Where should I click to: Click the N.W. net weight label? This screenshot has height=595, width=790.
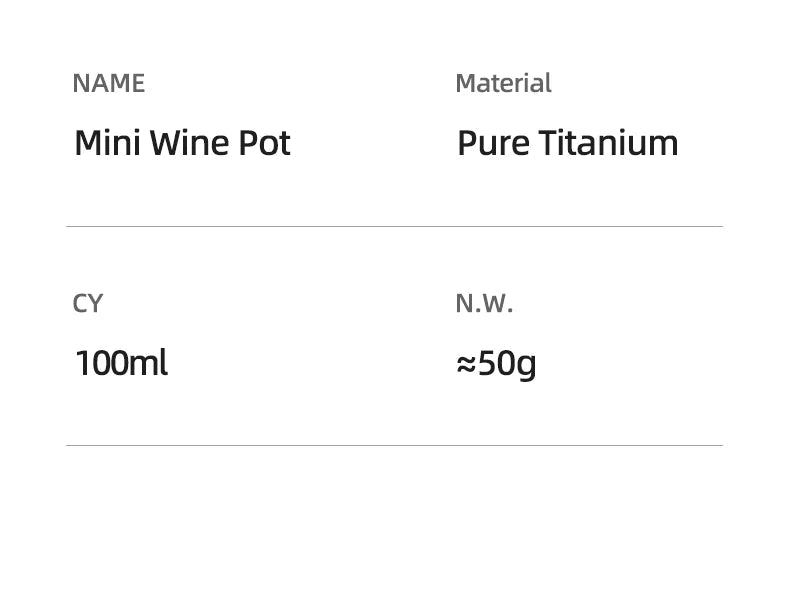click(484, 303)
